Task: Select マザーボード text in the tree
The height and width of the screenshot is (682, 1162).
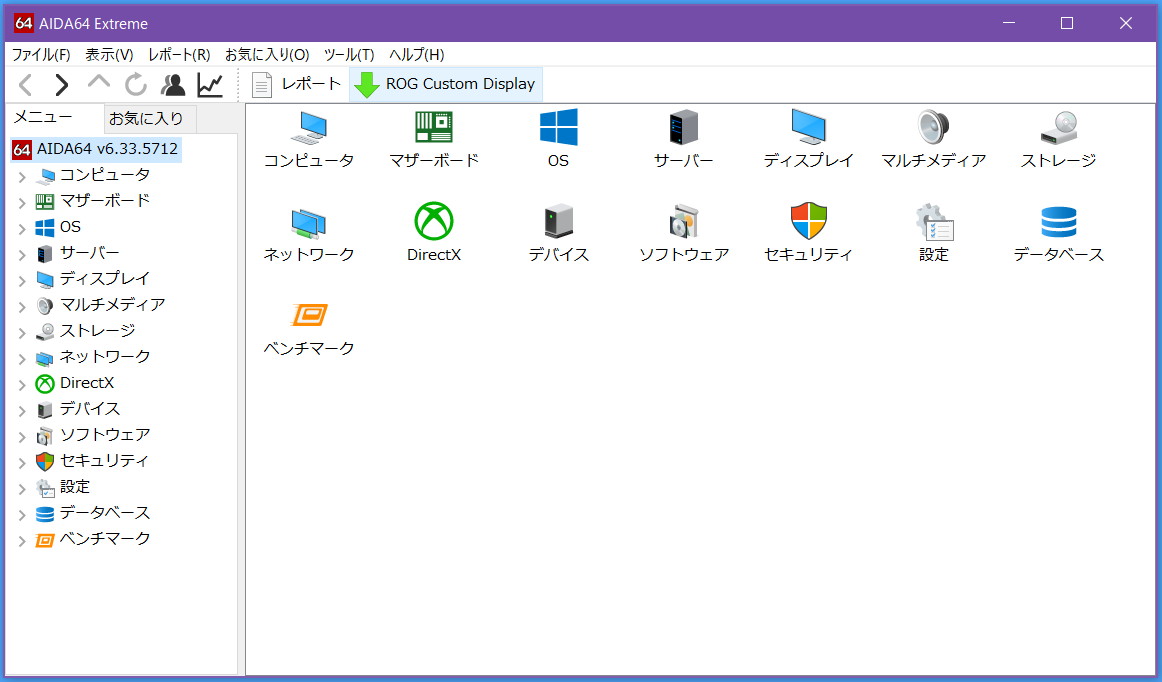Action: pyautogui.click(x=104, y=201)
